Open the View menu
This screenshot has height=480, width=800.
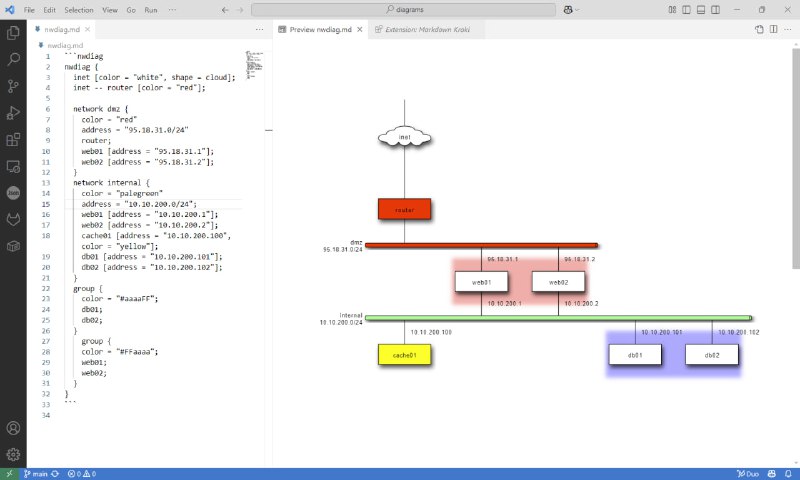(x=110, y=10)
